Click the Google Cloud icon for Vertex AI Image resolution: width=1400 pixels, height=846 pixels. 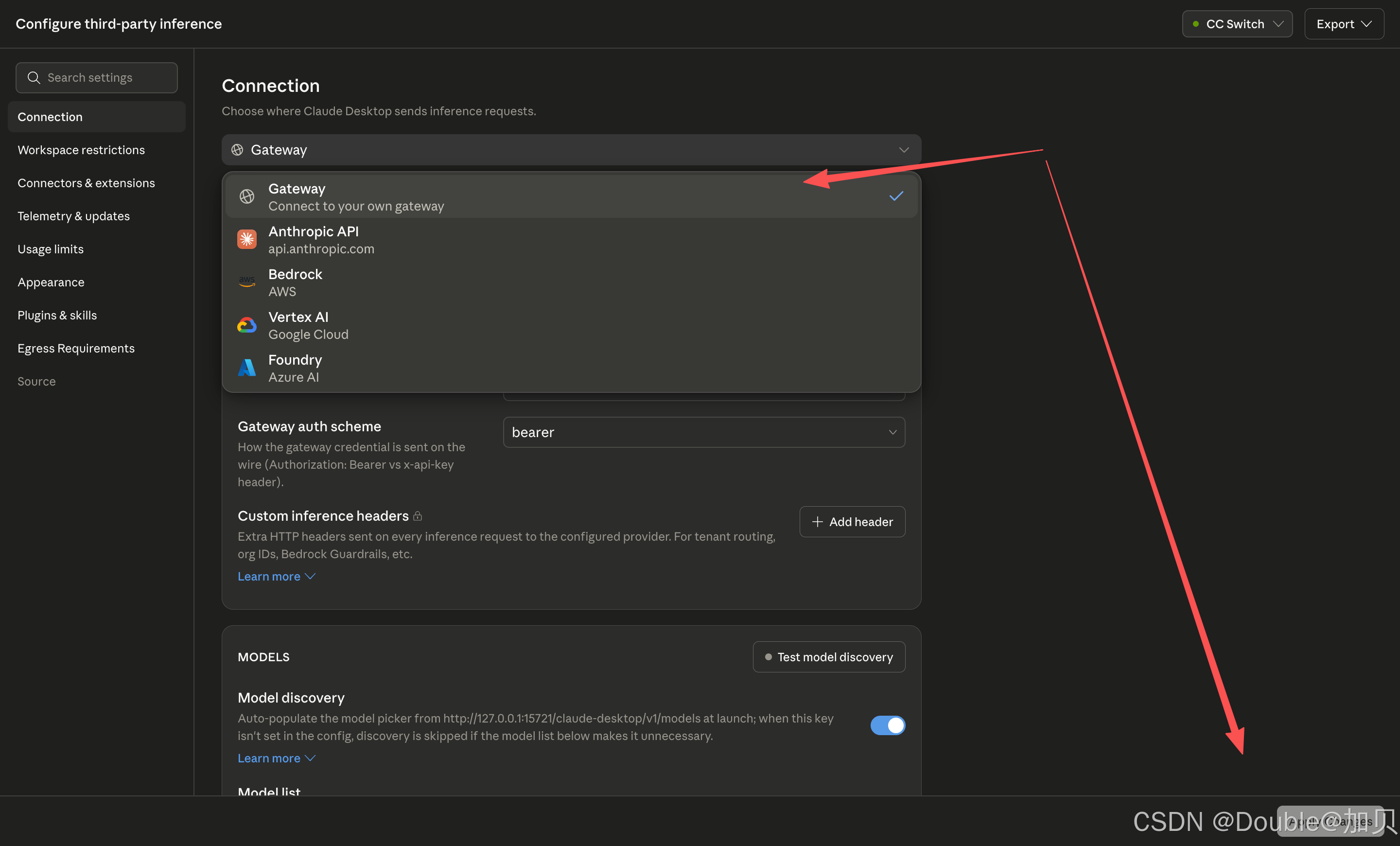pyautogui.click(x=246, y=325)
